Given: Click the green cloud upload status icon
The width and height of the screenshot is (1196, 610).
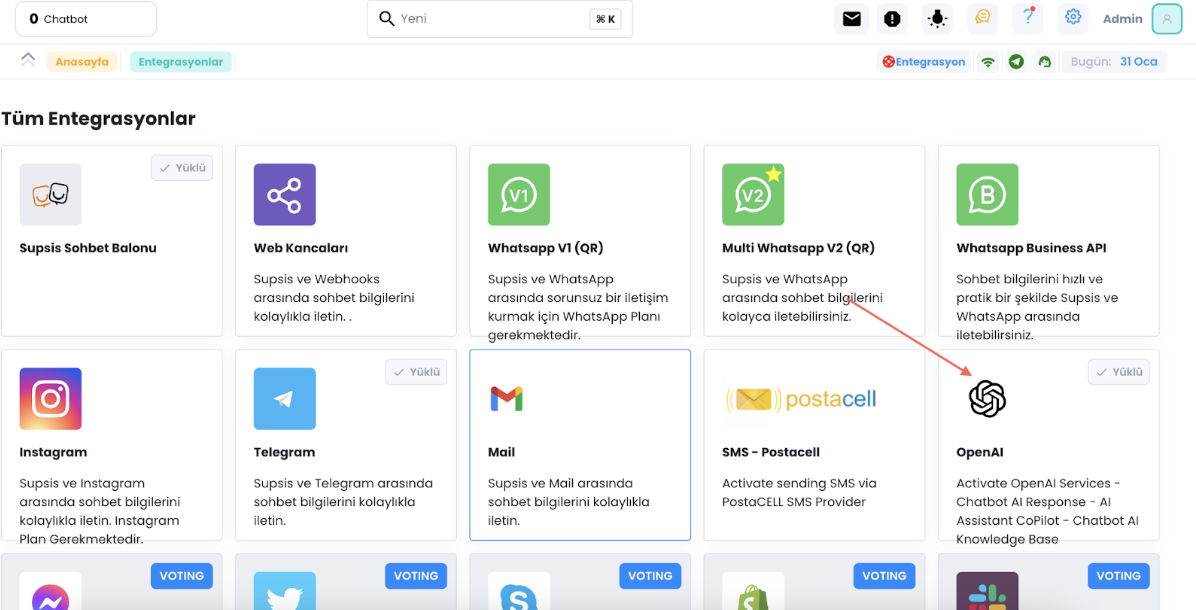Looking at the screenshot, I should [1045, 62].
